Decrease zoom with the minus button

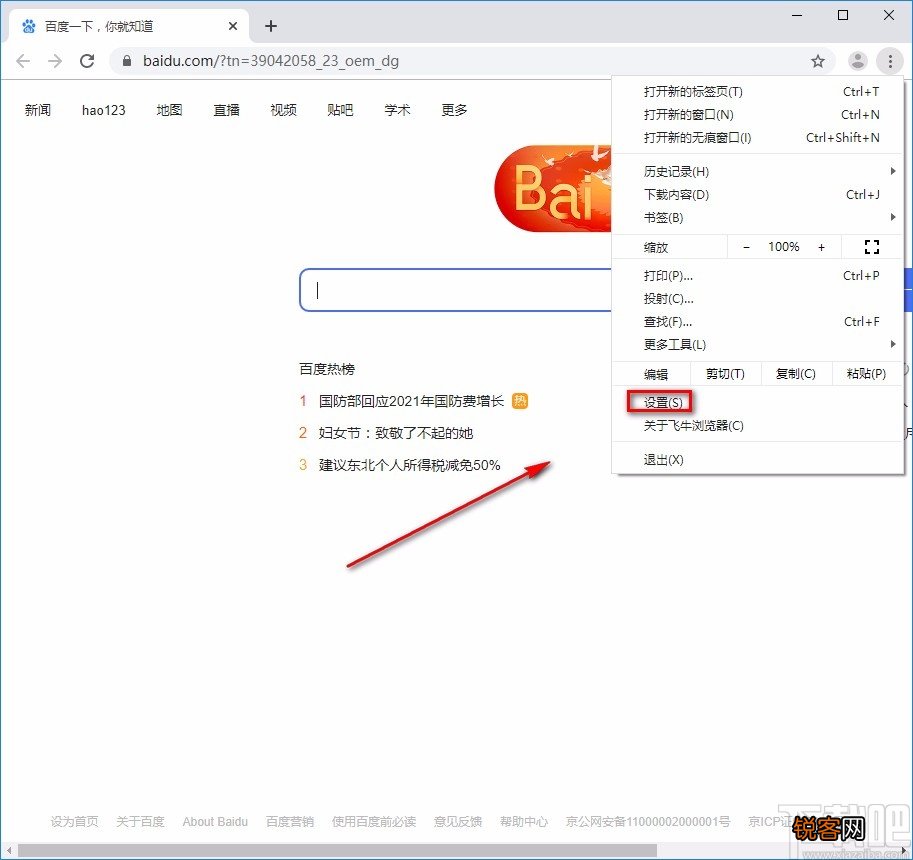click(x=746, y=247)
